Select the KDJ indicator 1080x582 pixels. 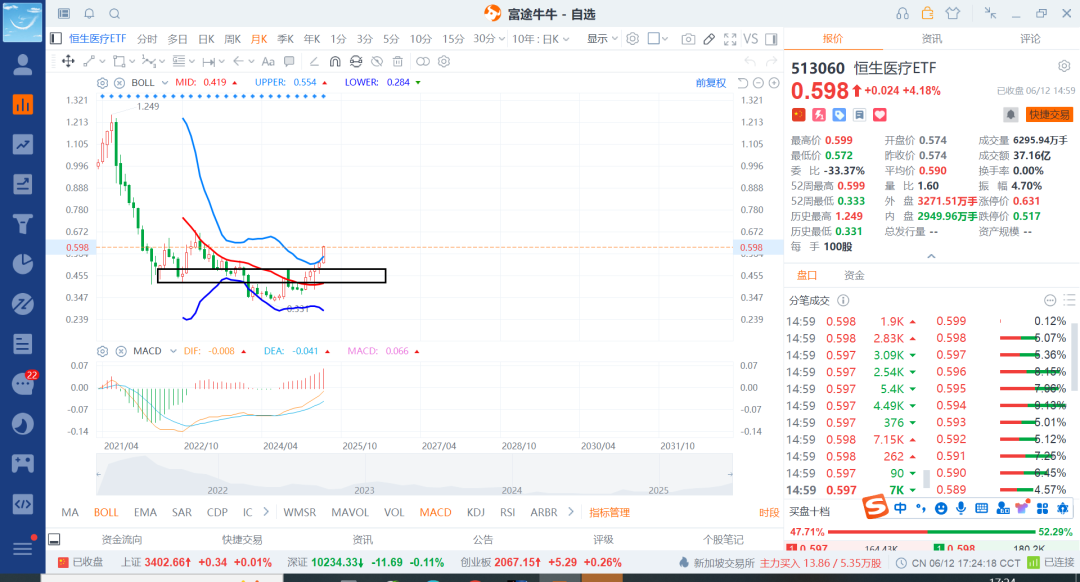point(475,512)
